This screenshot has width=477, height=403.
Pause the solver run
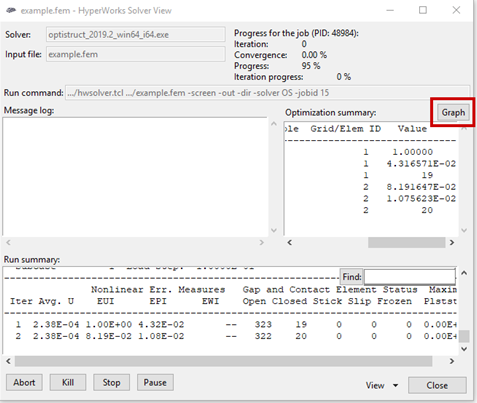155,382
